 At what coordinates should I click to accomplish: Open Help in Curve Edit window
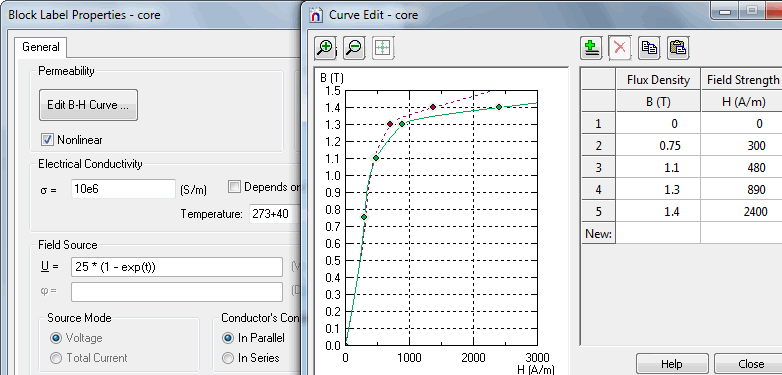tap(672, 364)
